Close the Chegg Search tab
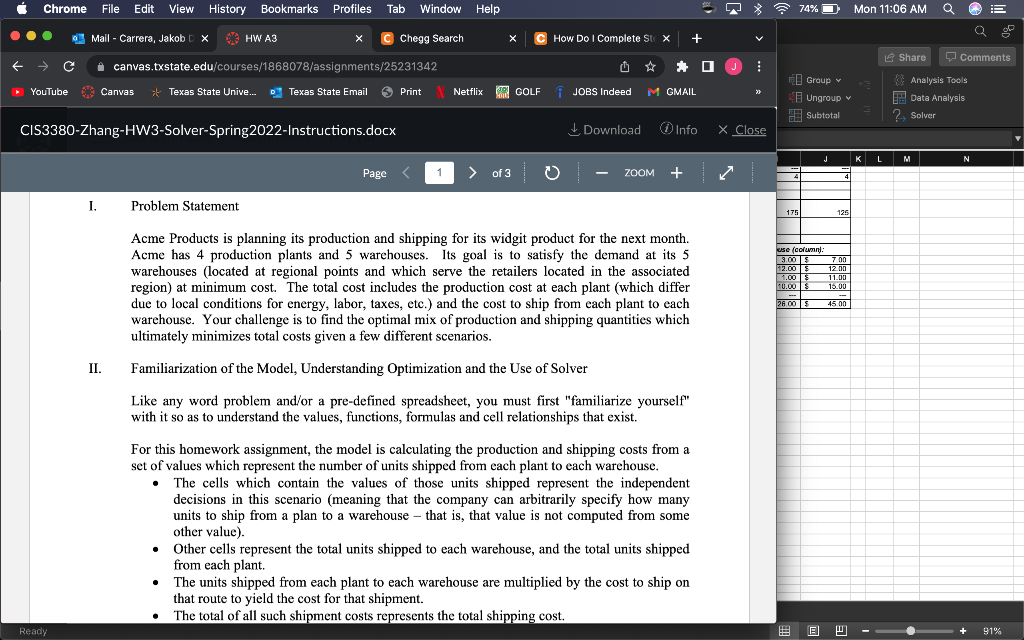The height and width of the screenshot is (640, 1024). 513,39
